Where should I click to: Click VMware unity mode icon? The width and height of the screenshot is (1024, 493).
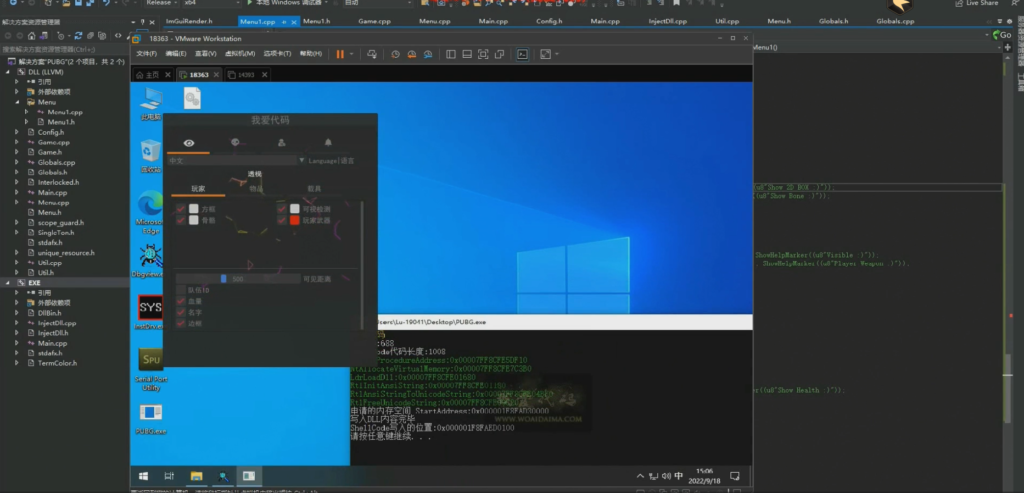pos(500,54)
